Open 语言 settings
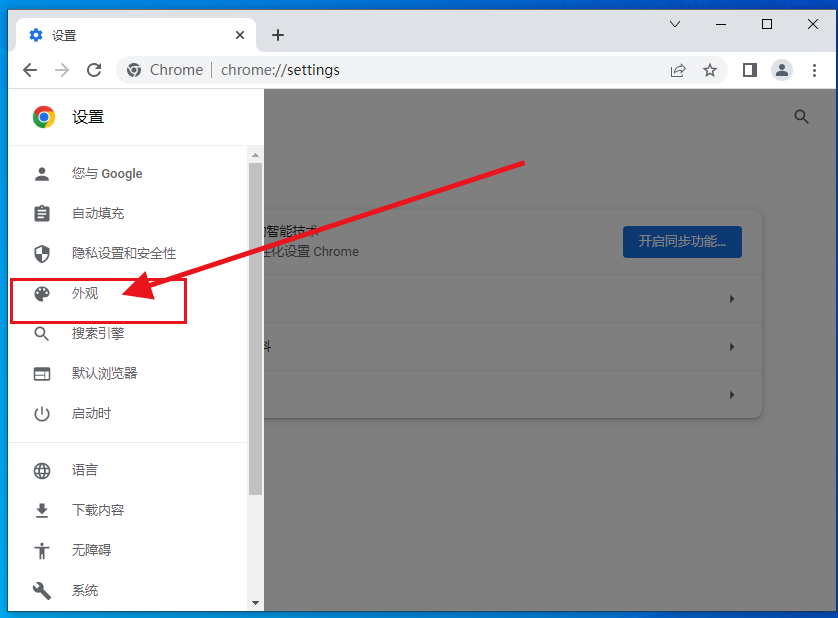Screen dimensions: 838x618 click(x=128, y=470)
